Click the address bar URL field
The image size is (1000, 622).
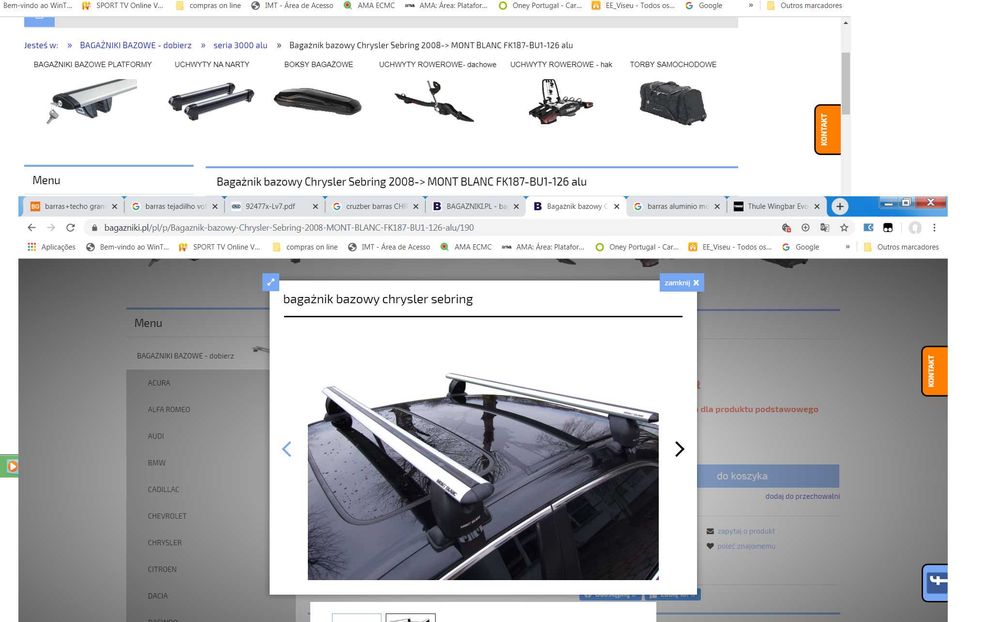pos(434,228)
